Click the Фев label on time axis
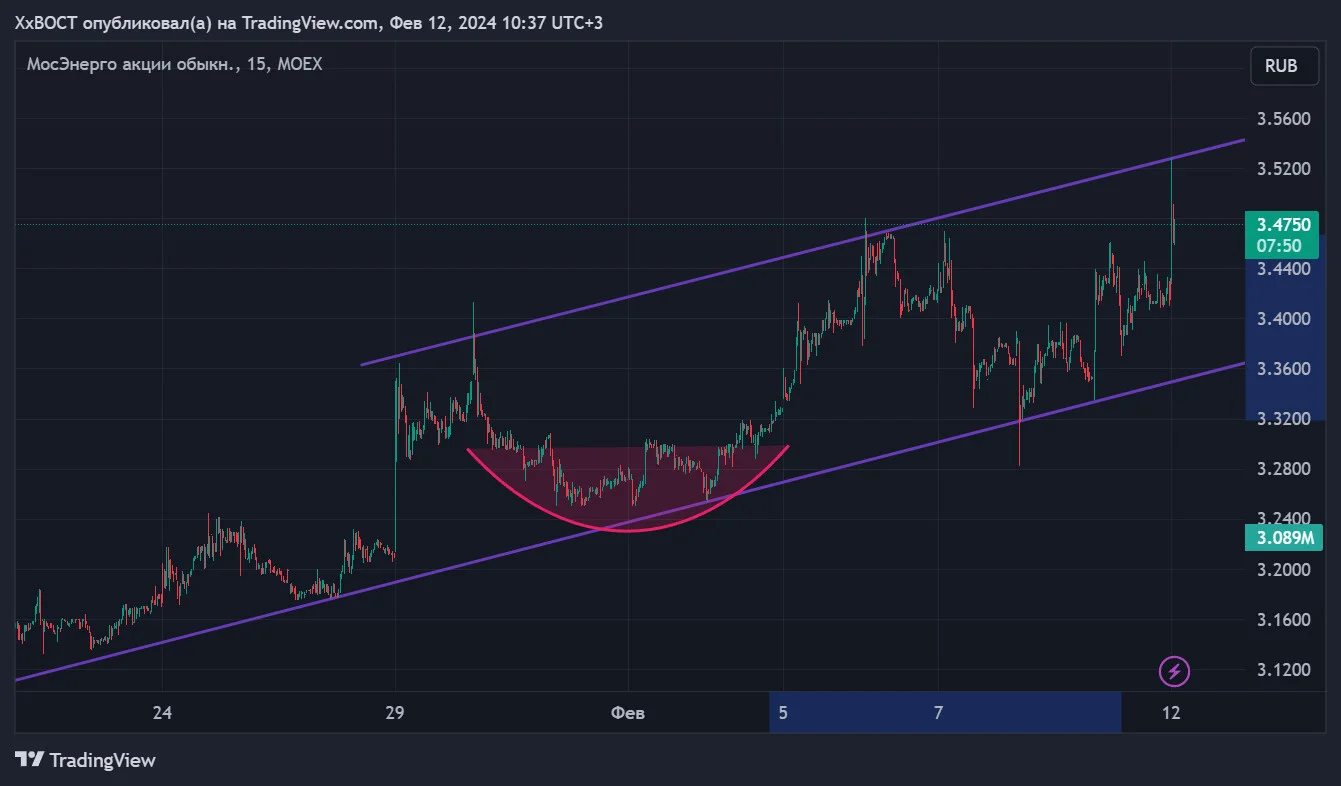1341x786 pixels. click(x=627, y=713)
